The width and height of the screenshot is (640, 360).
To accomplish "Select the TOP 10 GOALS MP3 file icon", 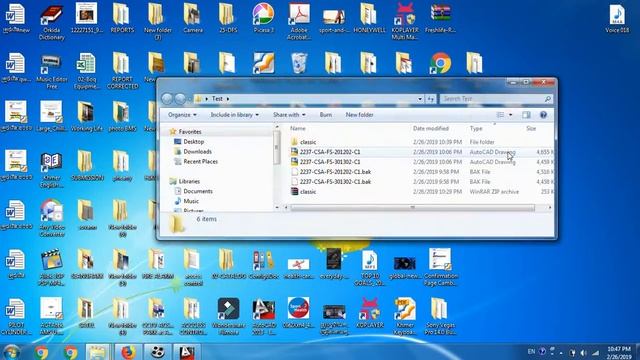I will [370, 267].
